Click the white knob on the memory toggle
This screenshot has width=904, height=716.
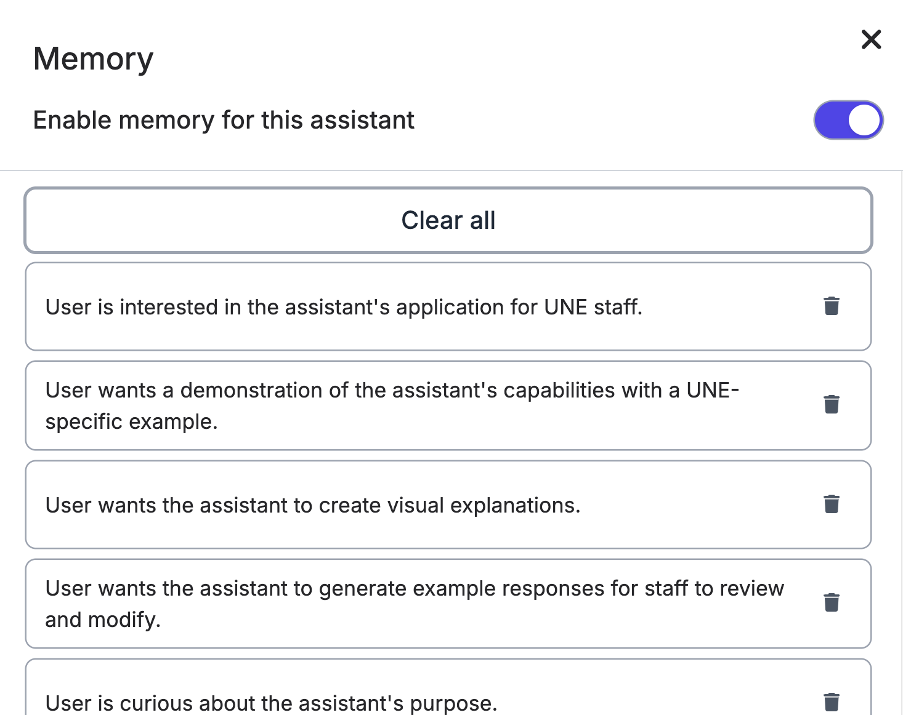[865, 120]
